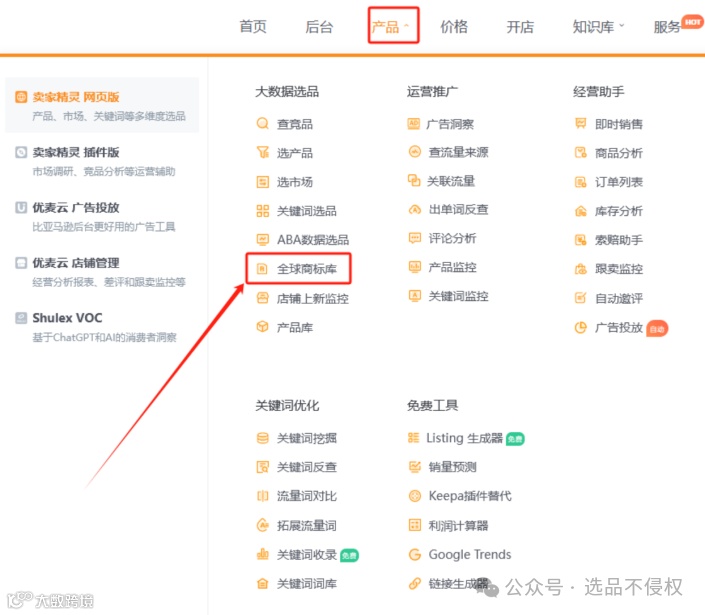This screenshot has width=705, height=615.
Task: Click the 广告投放 pie chart icon
Action: 581,327
